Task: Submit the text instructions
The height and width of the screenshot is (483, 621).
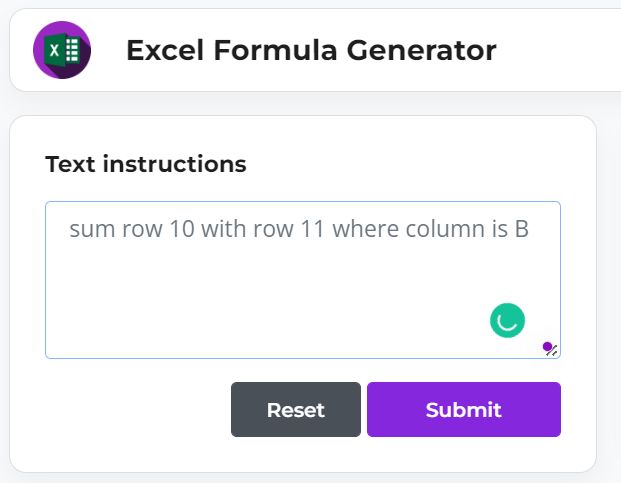Action: 464,409
